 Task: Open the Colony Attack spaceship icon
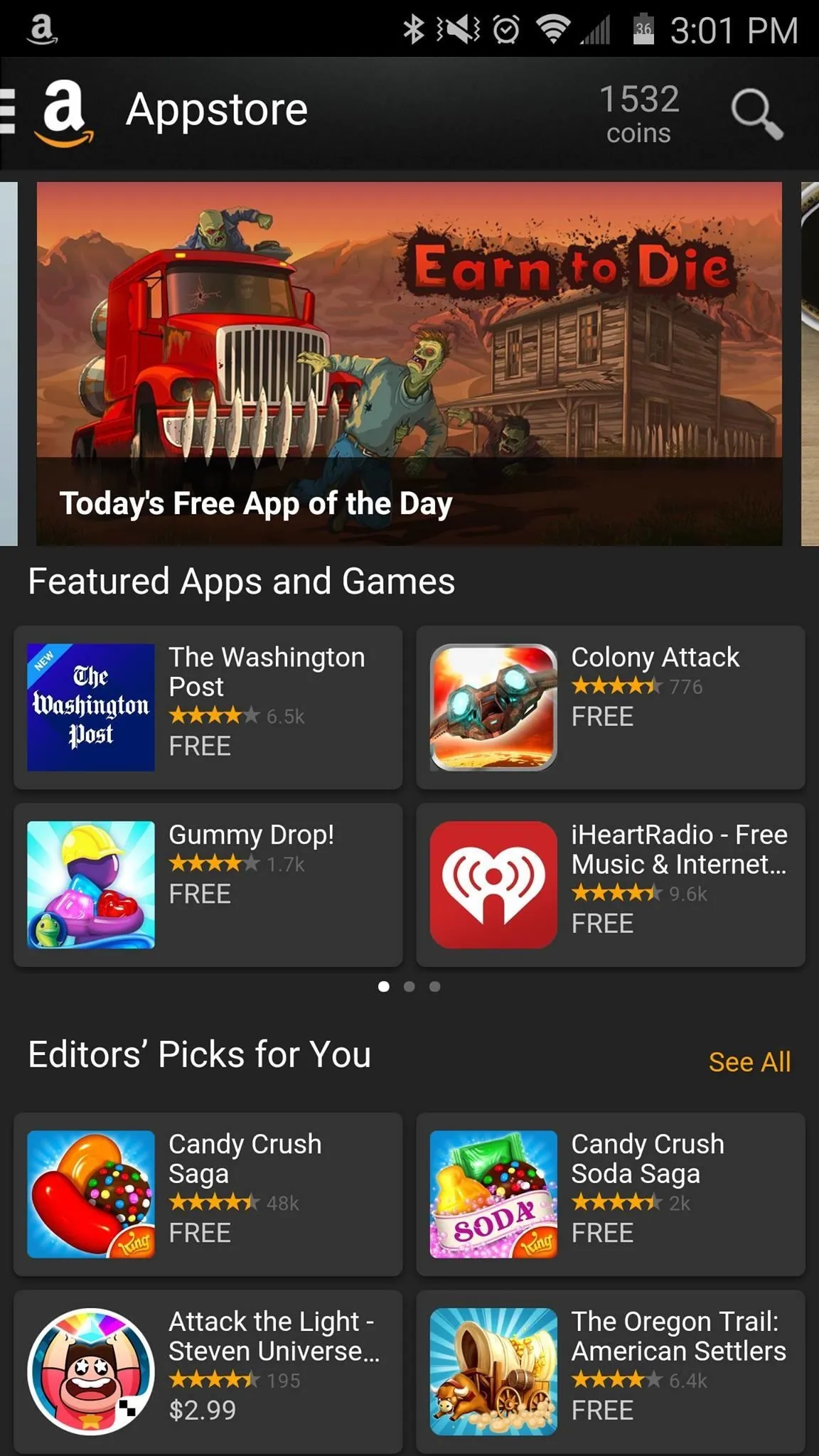click(493, 707)
